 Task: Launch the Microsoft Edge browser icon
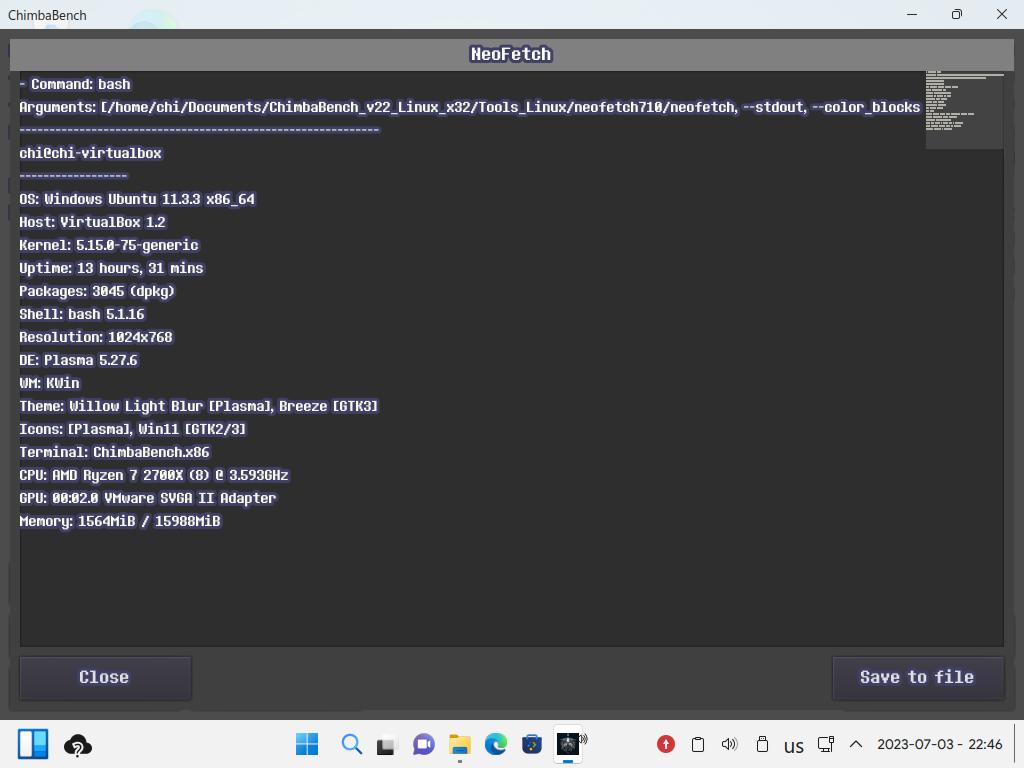pyautogui.click(x=496, y=744)
